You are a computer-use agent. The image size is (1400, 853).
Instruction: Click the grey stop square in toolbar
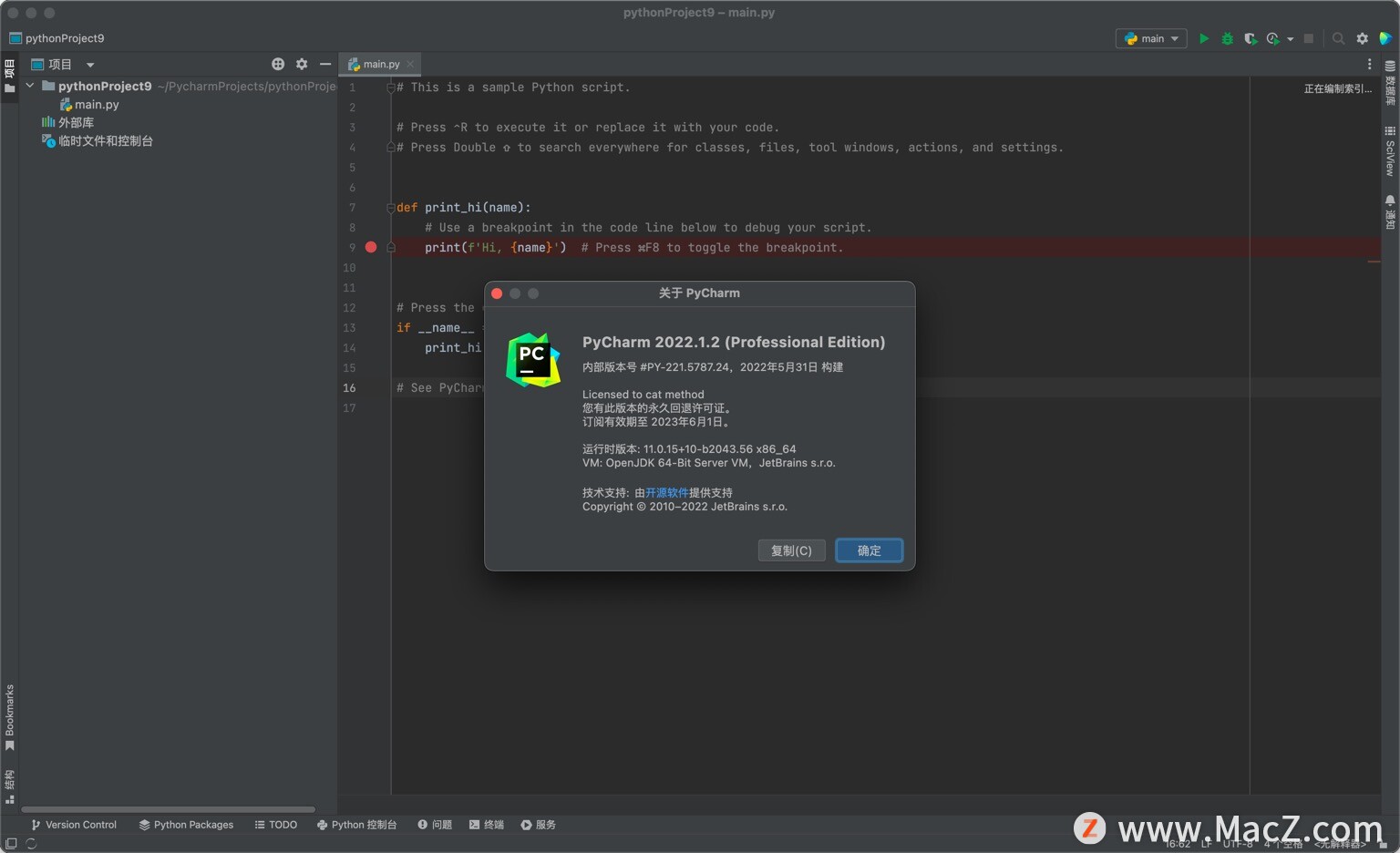click(1309, 38)
